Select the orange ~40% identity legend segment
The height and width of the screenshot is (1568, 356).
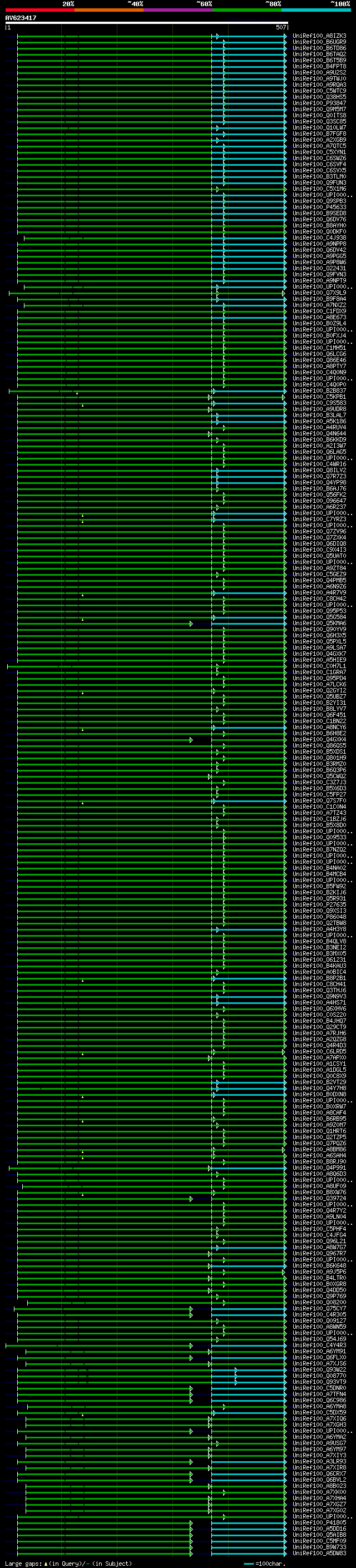pos(110,10)
